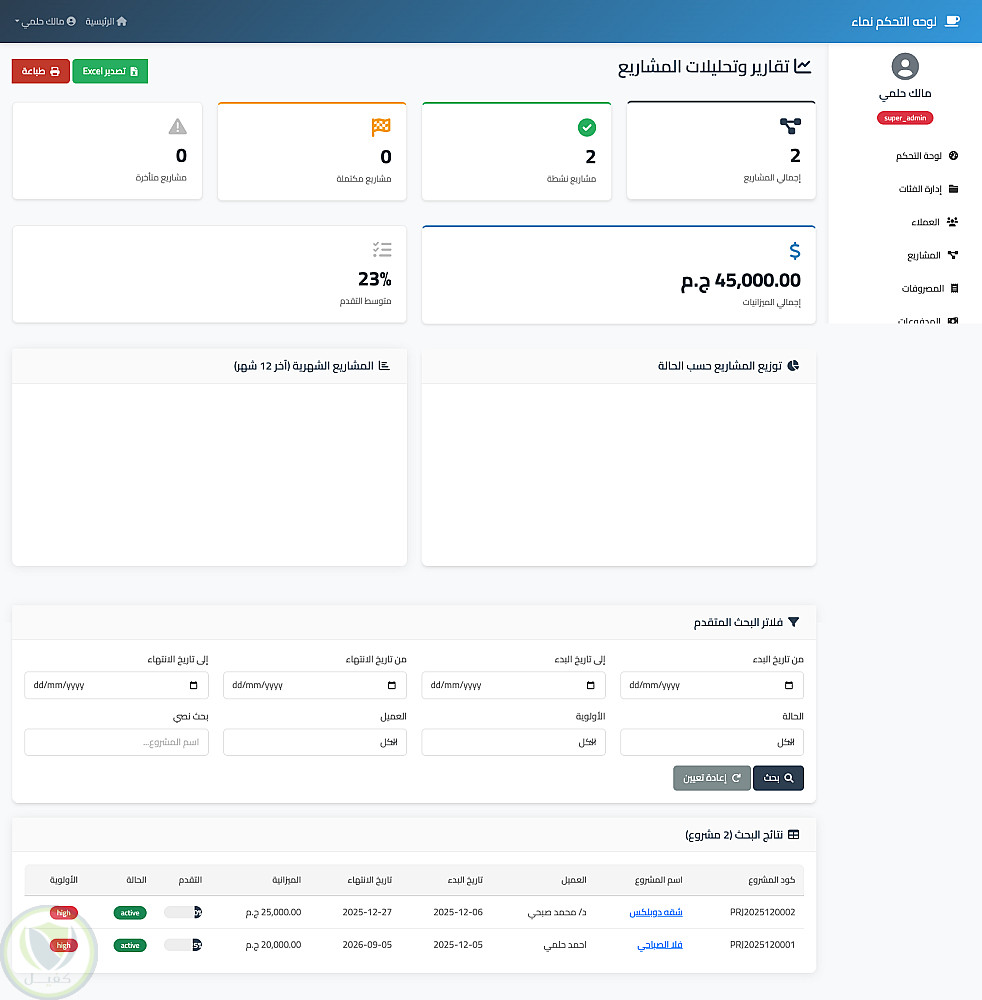Click the super_admin badge
982x1000 pixels.
(905, 118)
